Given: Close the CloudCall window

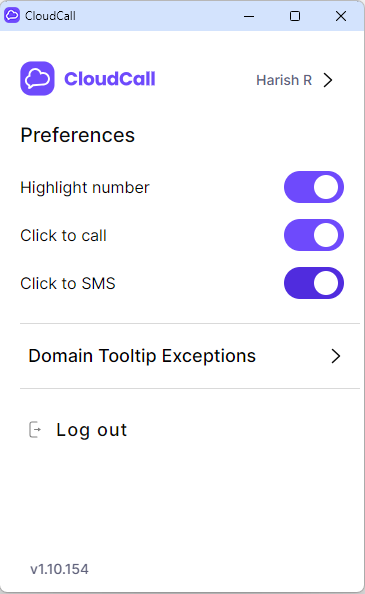Looking at the screenshot, I should pos(341,16).
